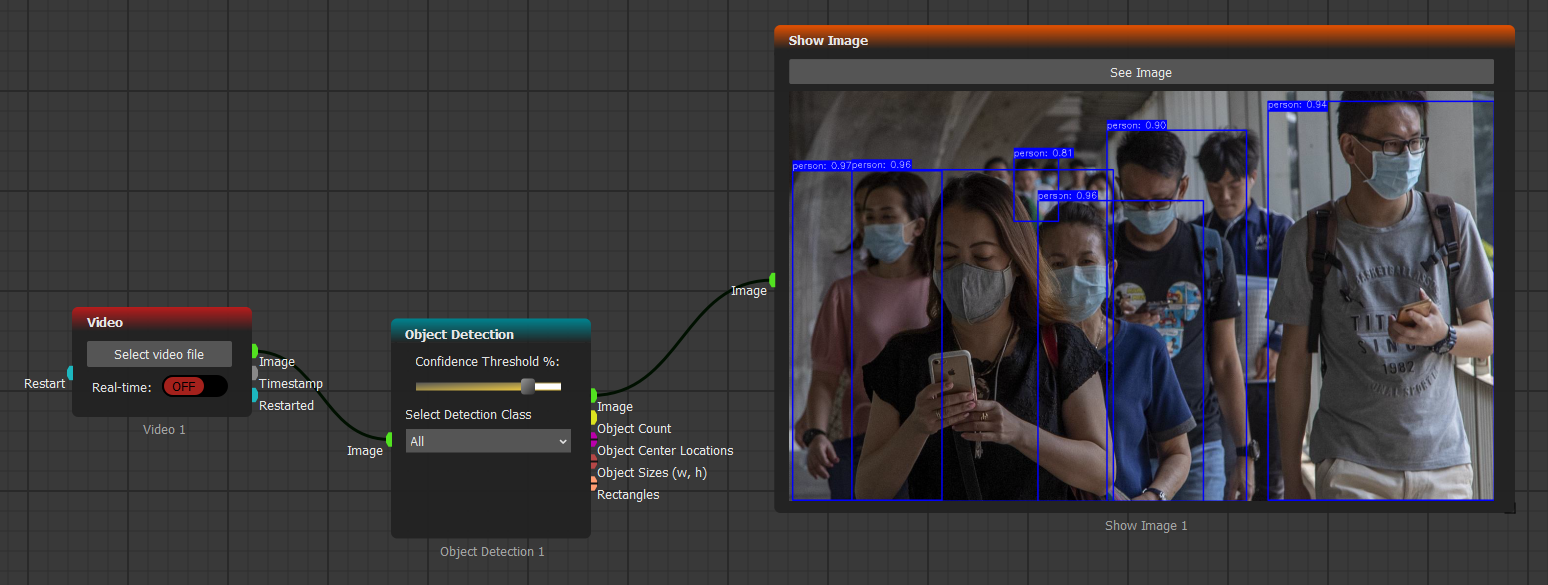Image resolution: width=1548 pixels, height=585 pixels.
Task: Select the Object Detection node header
Action: [490, 334]
